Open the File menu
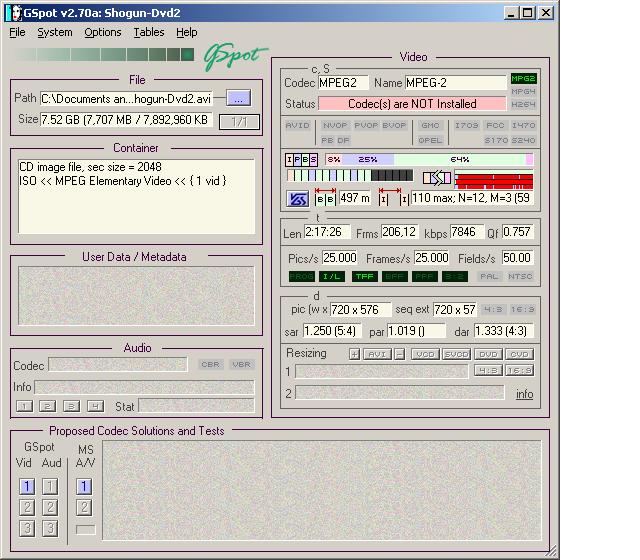This screenshot has width=640, height=560. point(17,32)
